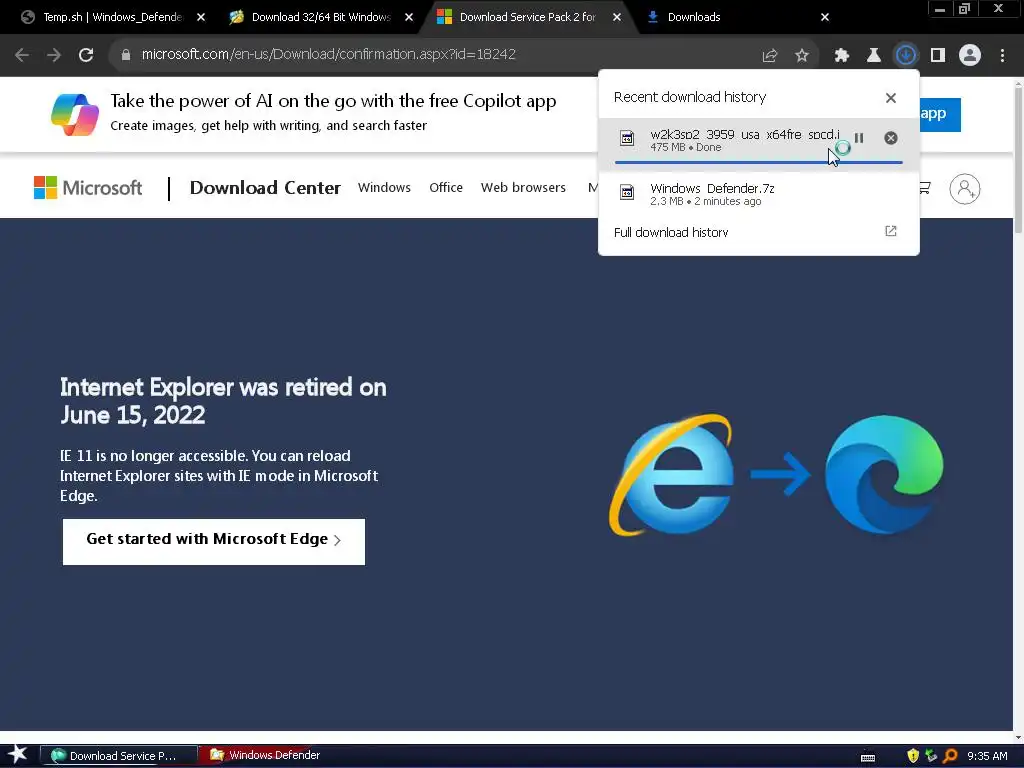Pause the w2k3sp2 download
Viewport: 1024px width, 768px height.
tap(859, 138)
